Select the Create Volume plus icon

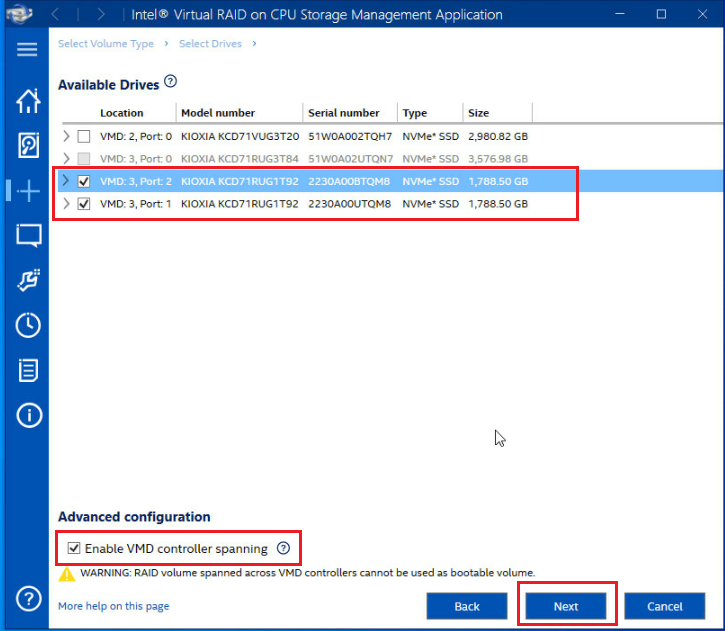pos(28,190)
